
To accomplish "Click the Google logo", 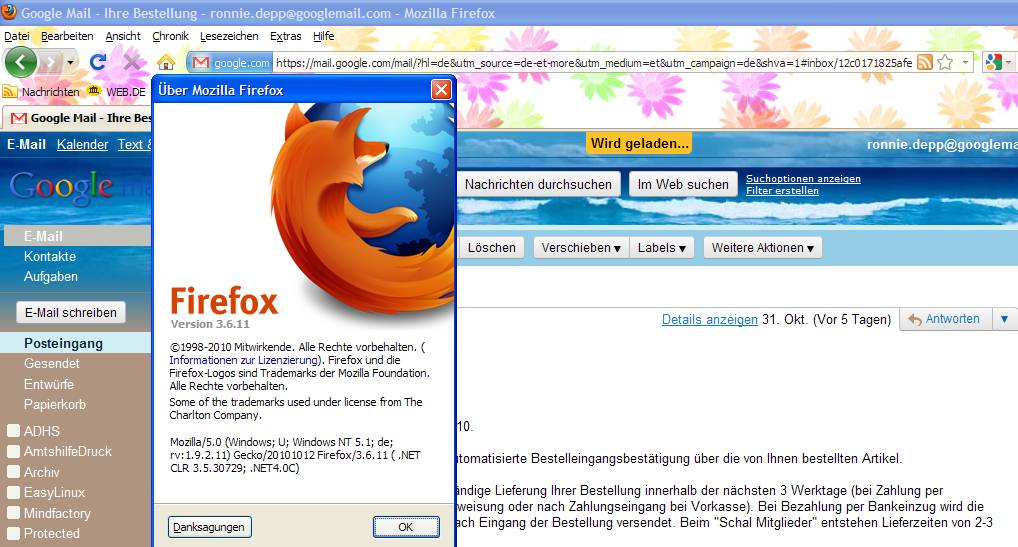I will click(x=62, y=188).
